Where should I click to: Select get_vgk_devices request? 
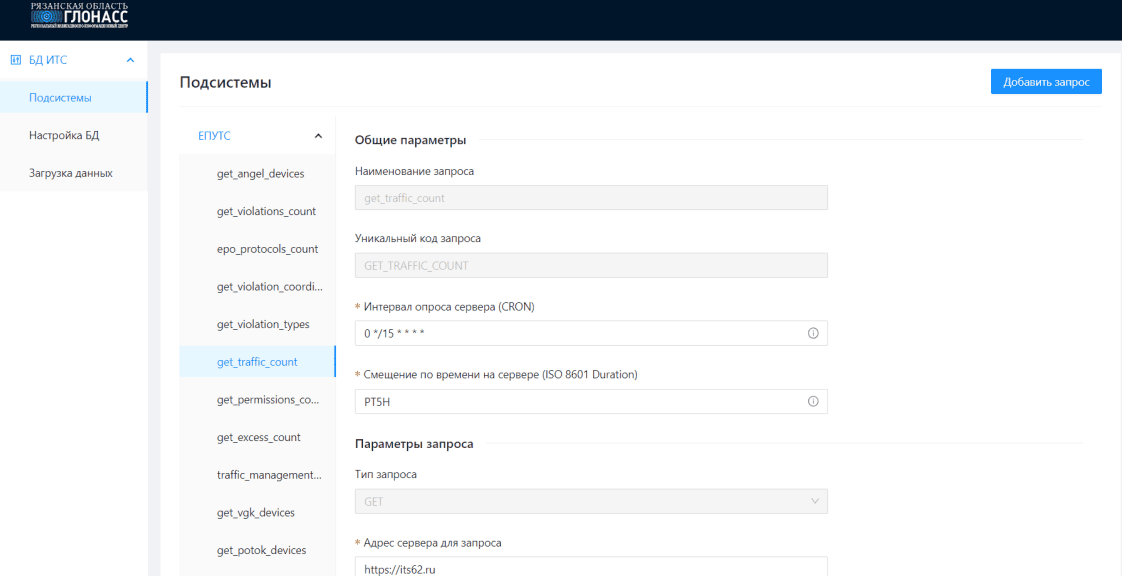coord(255,513)
